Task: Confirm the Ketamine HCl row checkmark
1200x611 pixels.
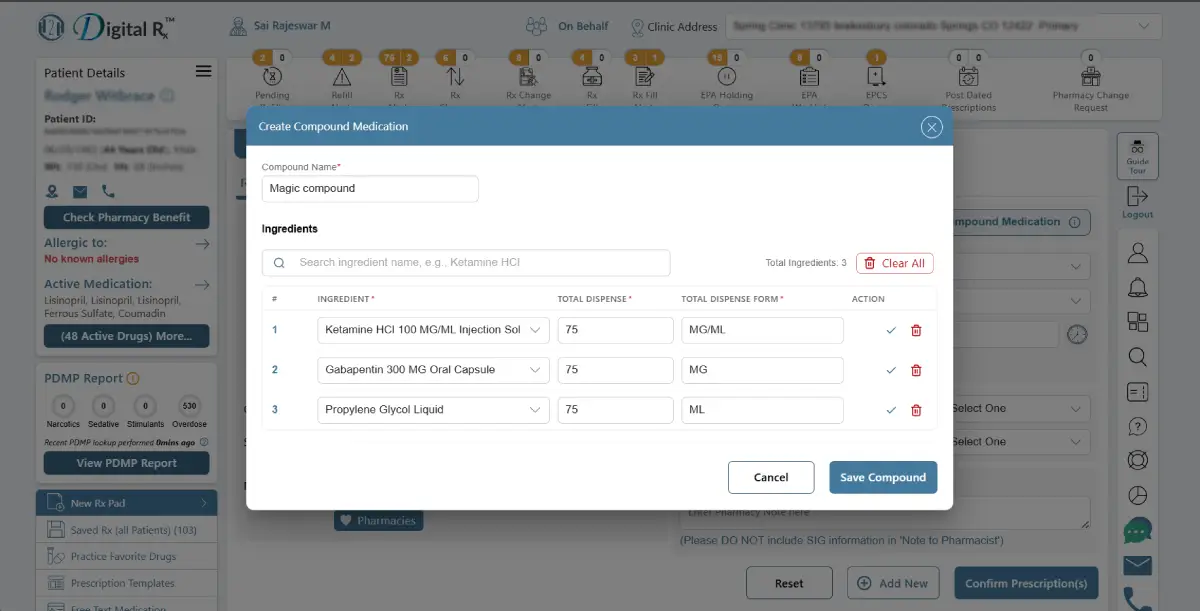Action: pyautogui.click(x=891, y=330)
